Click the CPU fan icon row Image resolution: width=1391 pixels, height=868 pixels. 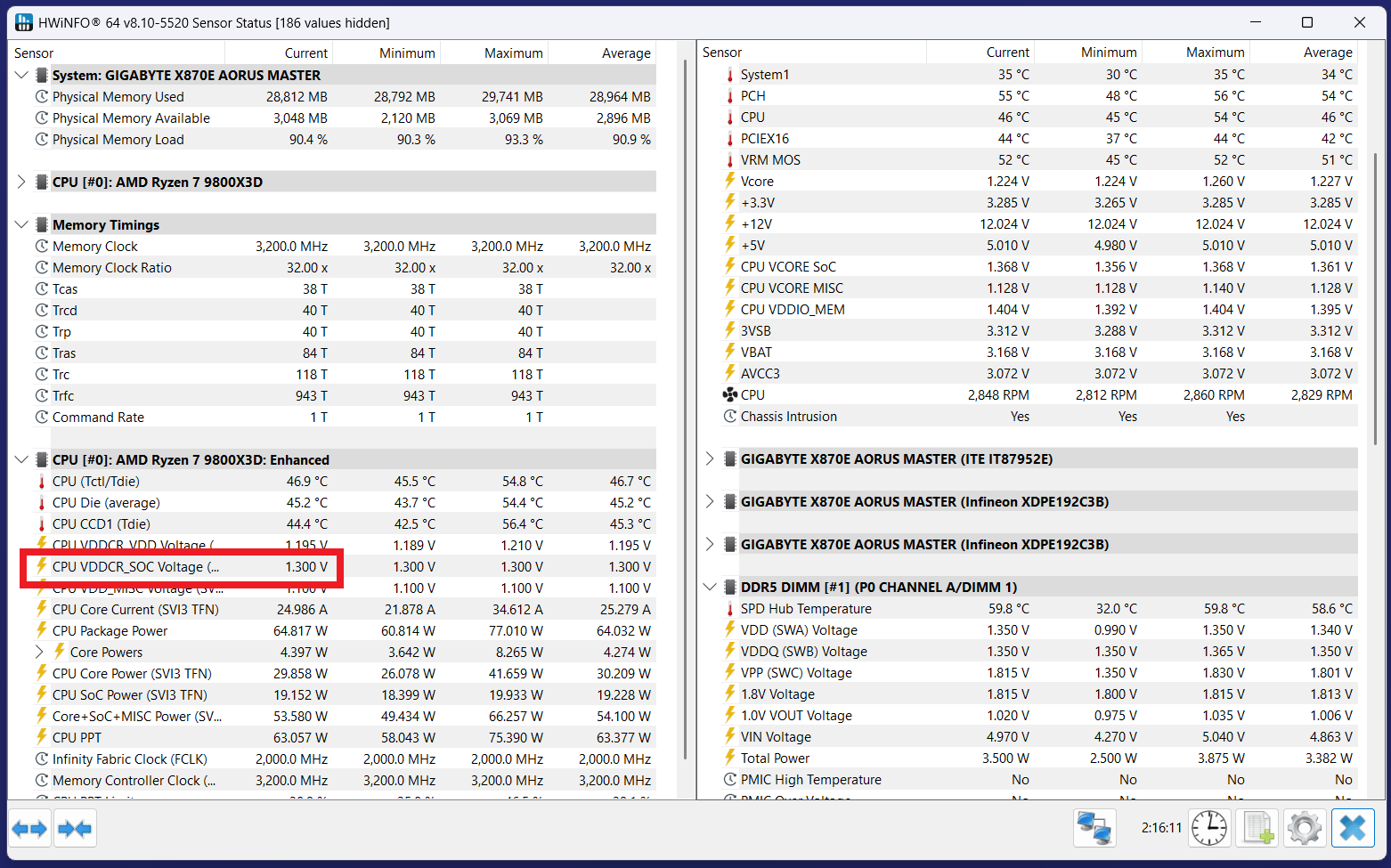(730, 395)
